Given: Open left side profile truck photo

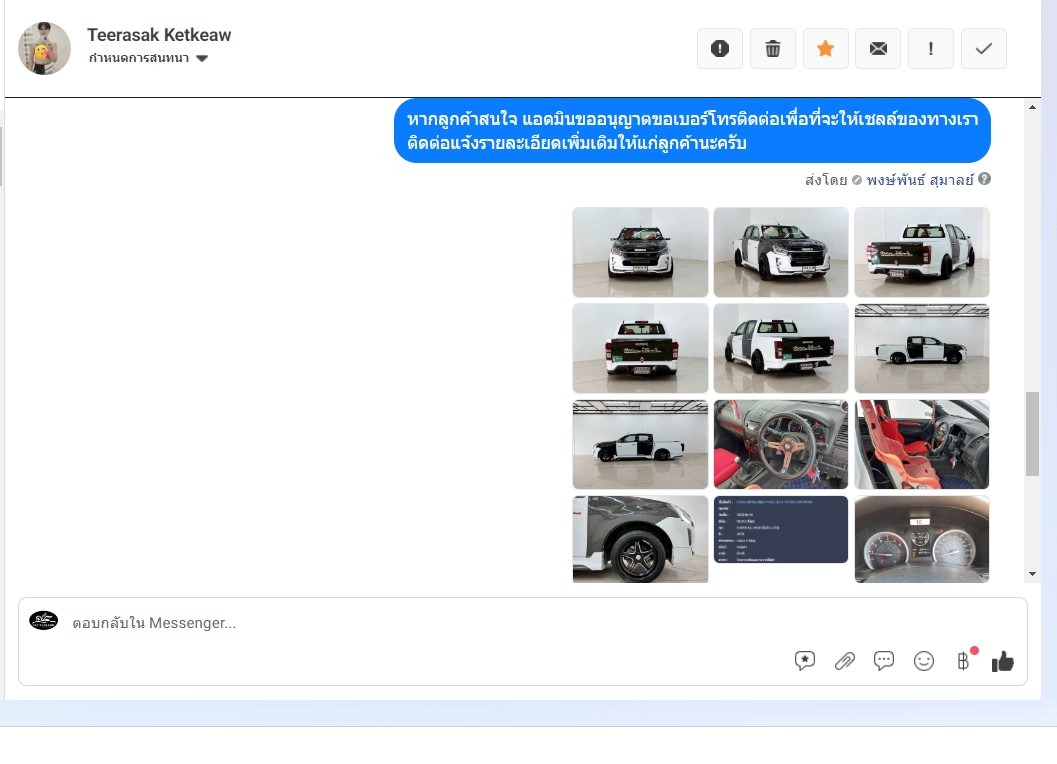Looking at the screenshot, I should (x=640, y=444).
